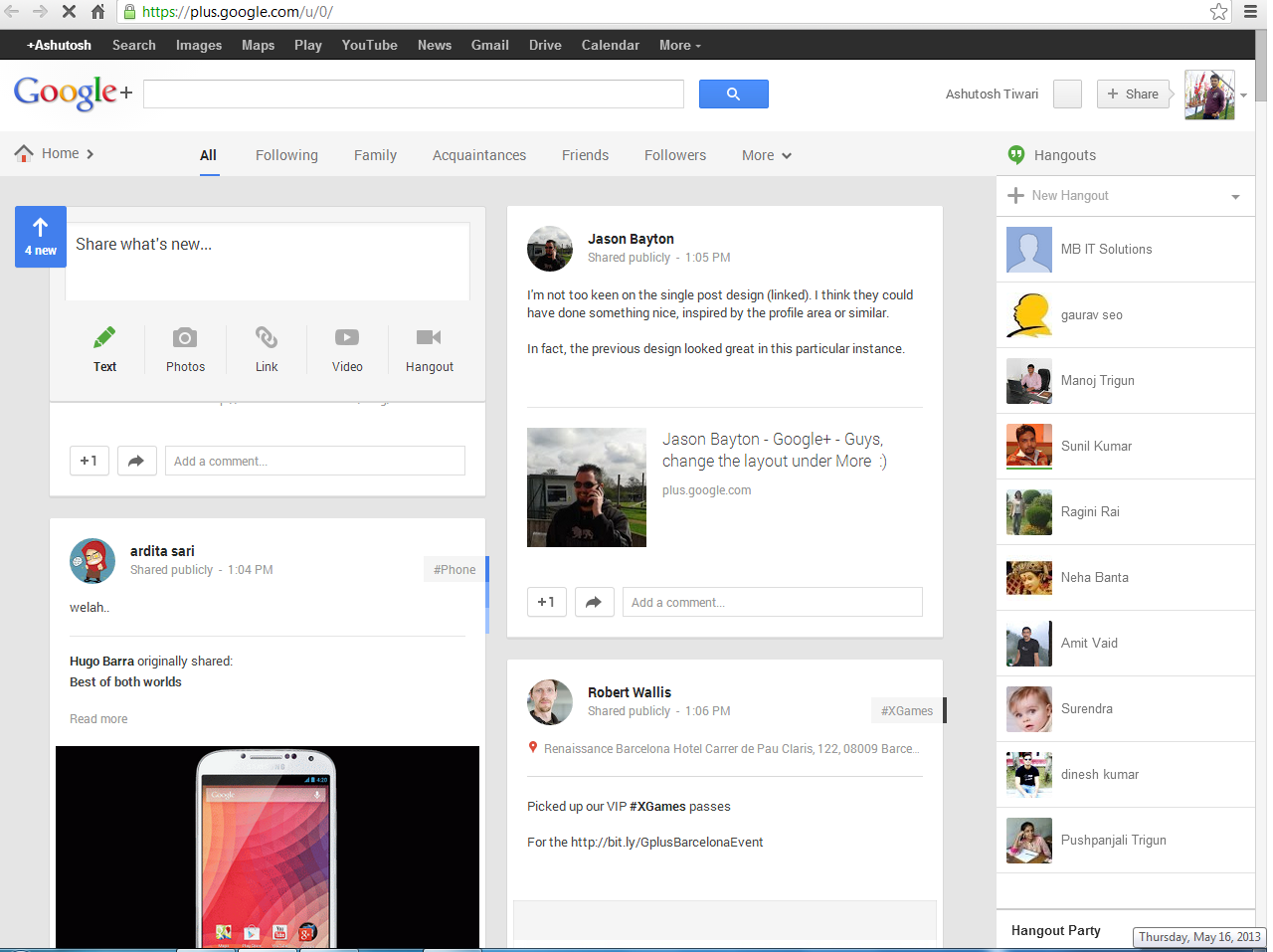Image resolution: width=1273 pixels, height=952 pixels.
Task: Open the More dropdown in top navigation
Action: tap(679, 45)
